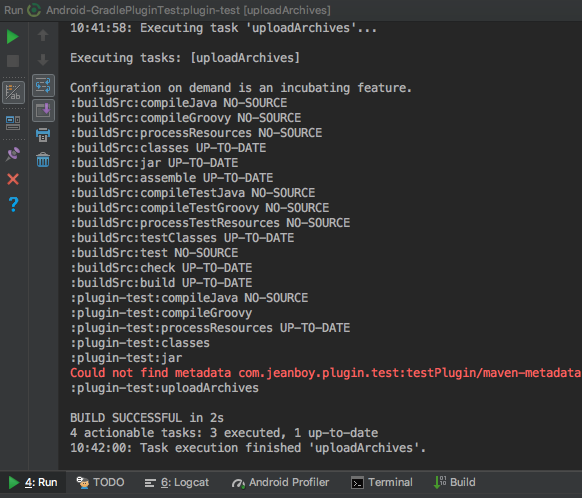The height and width of the screenshot is (498, 582).
Task: Open help with the blue question mark
Action: pyautogui.click(x=13, y=204)
